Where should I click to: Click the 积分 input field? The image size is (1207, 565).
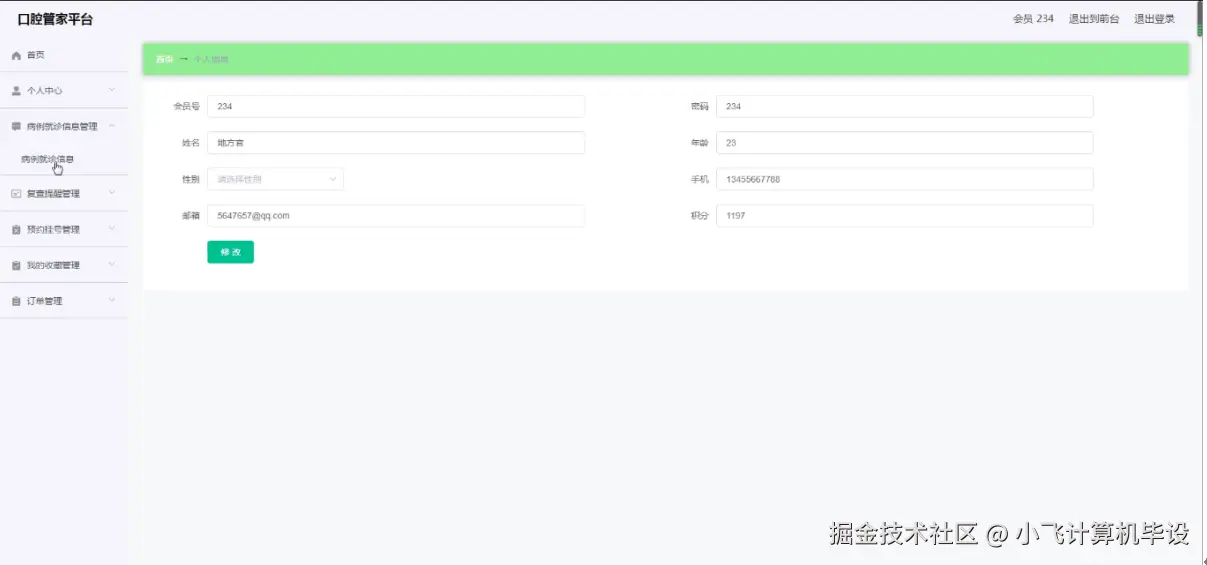point(904,216)
